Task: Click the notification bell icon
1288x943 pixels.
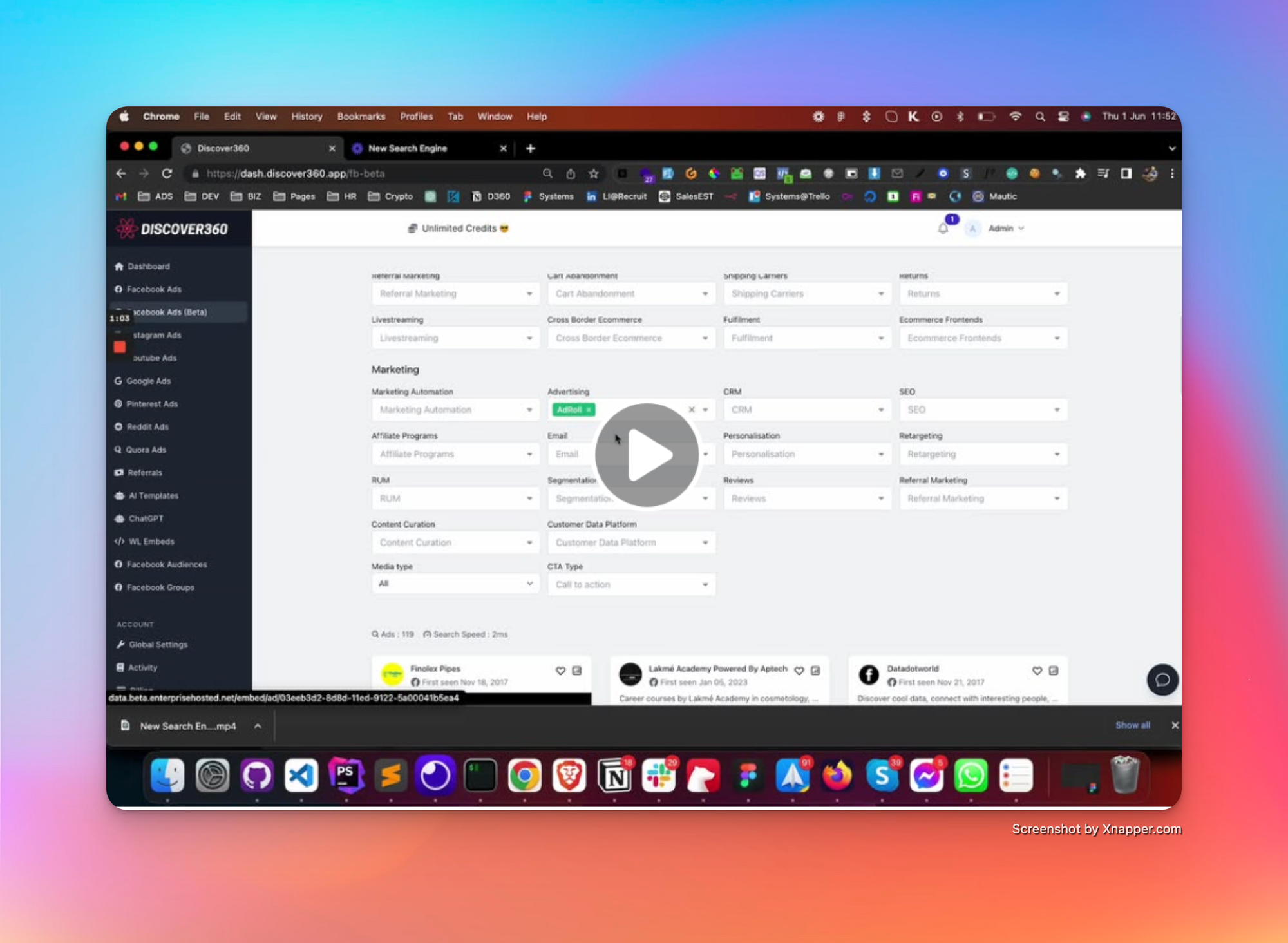Action: point(943,228)
